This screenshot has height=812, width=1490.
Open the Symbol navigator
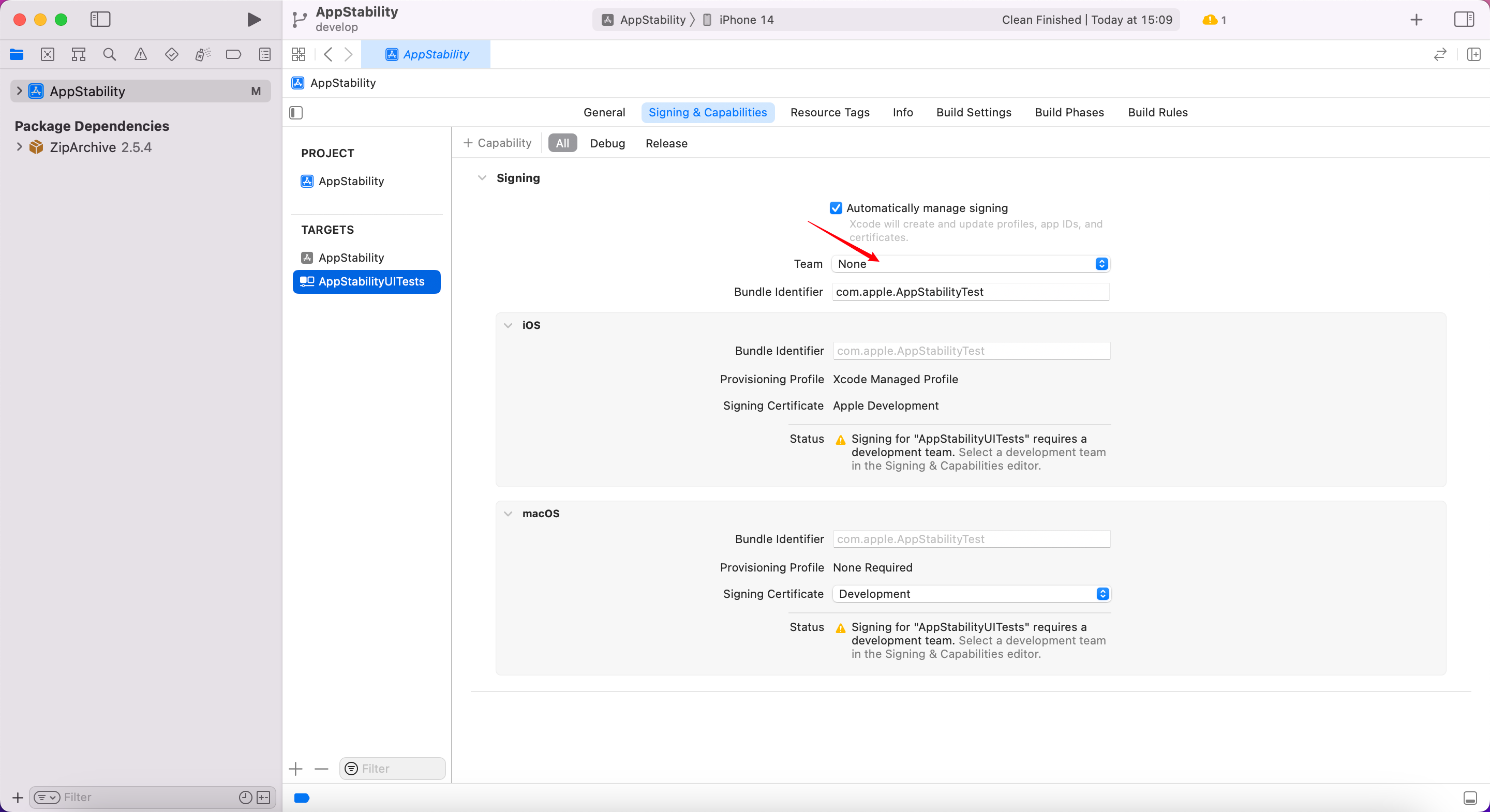[79, 54]
